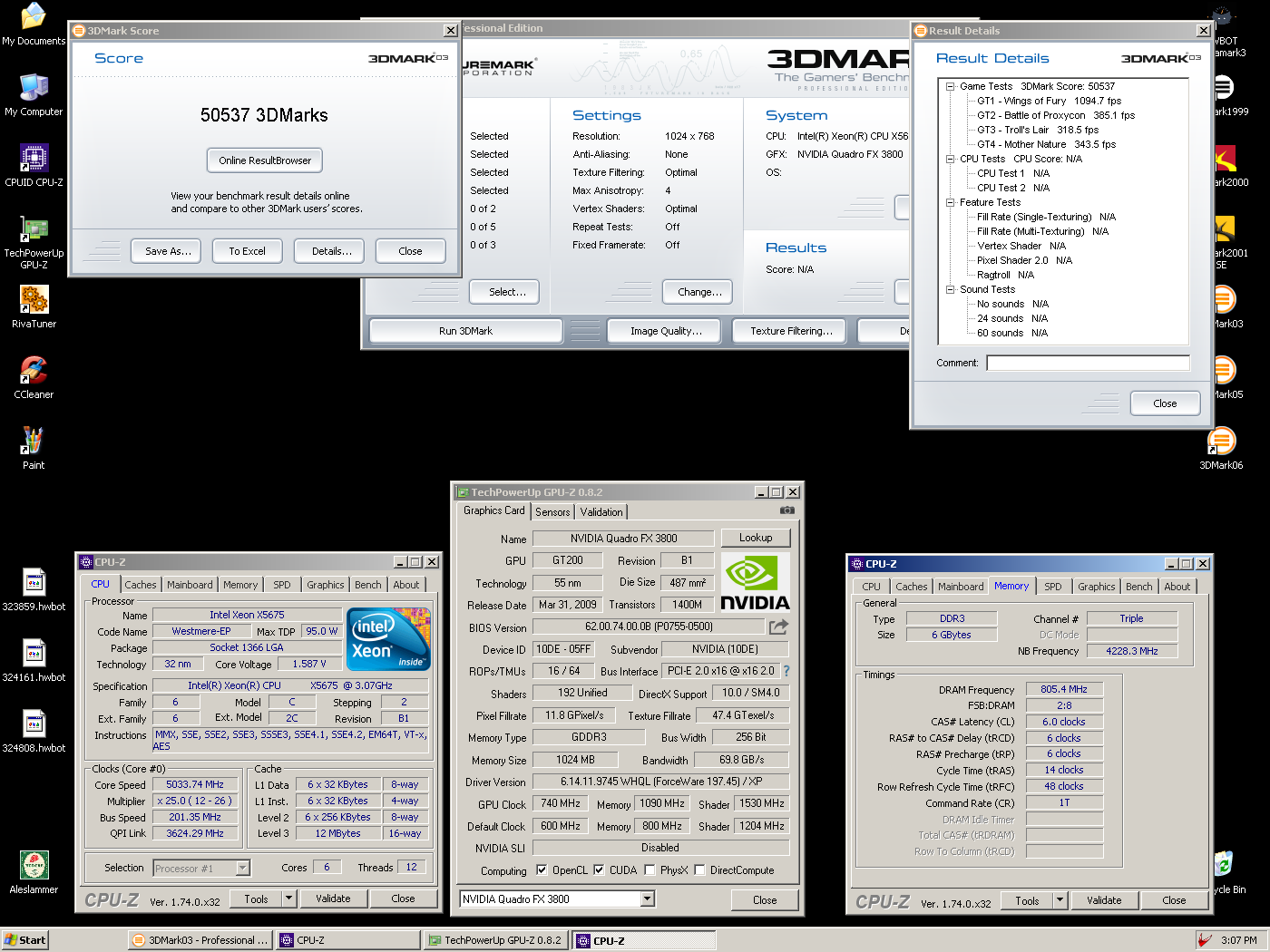Click the Run 3DMark button

[x=465, y=331]
